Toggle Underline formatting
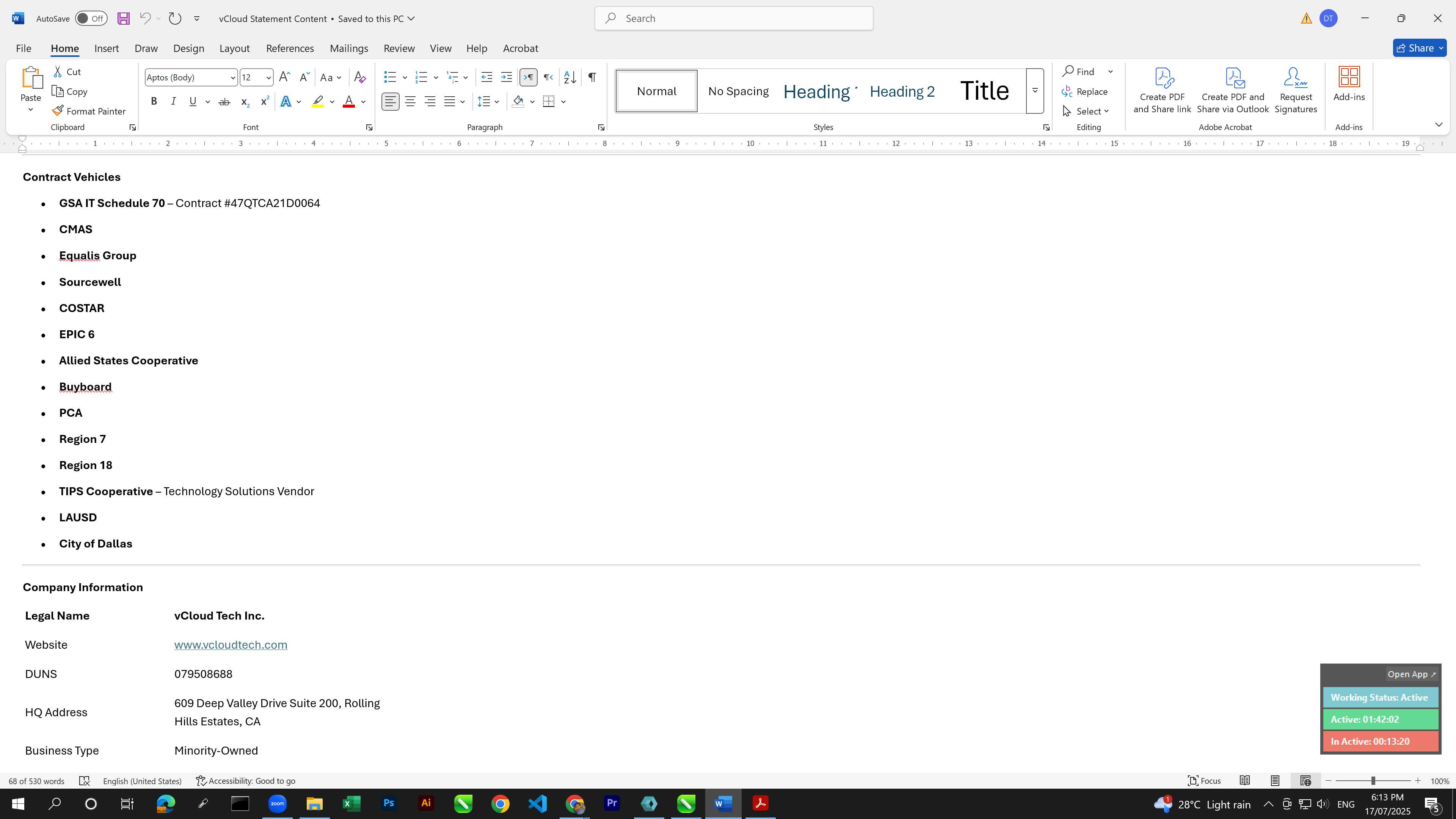1456x819 pixels. pos(193,102)
